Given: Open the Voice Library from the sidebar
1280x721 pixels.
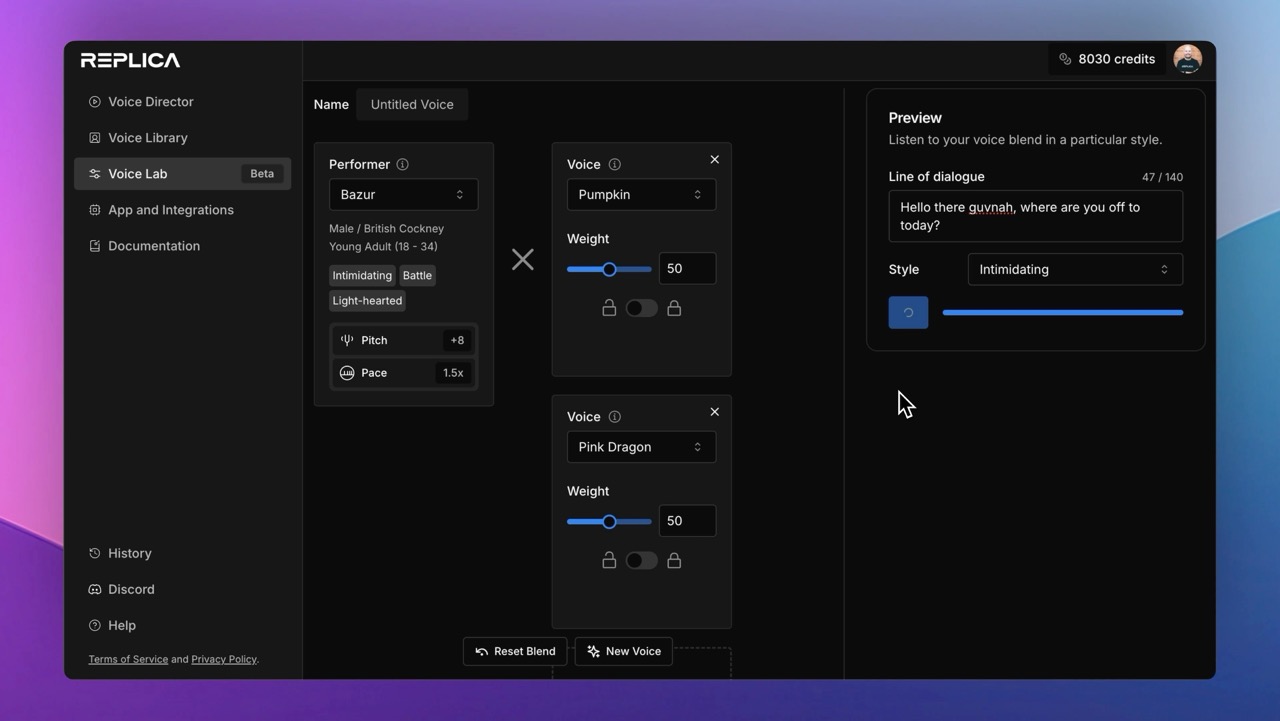Looking at the screenshot, I should pyautogui.click(x=94, y=137).
